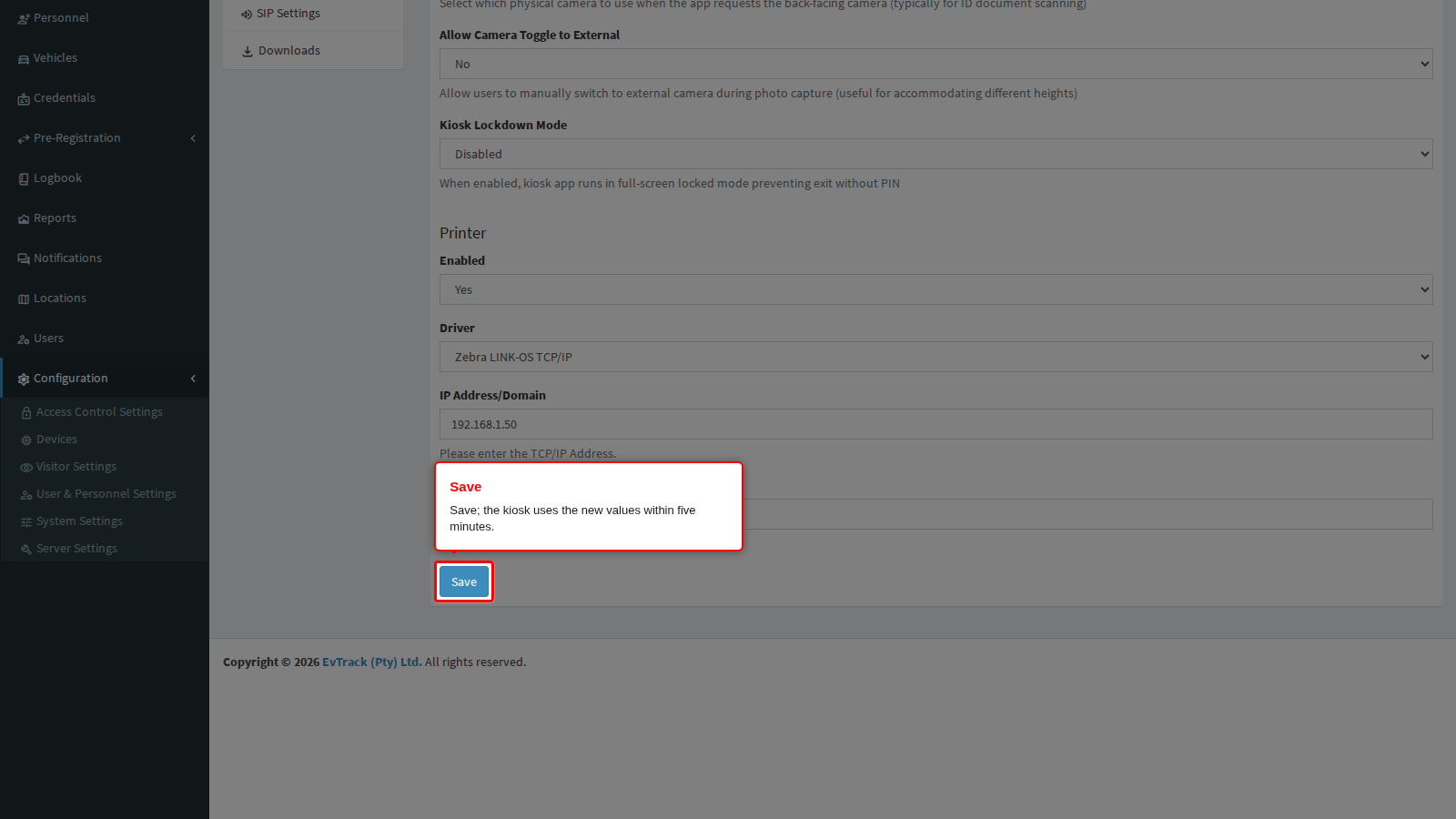The image size is (1456, 819).
Task: Open Visitor Settings submenu item
Action: 76,467
